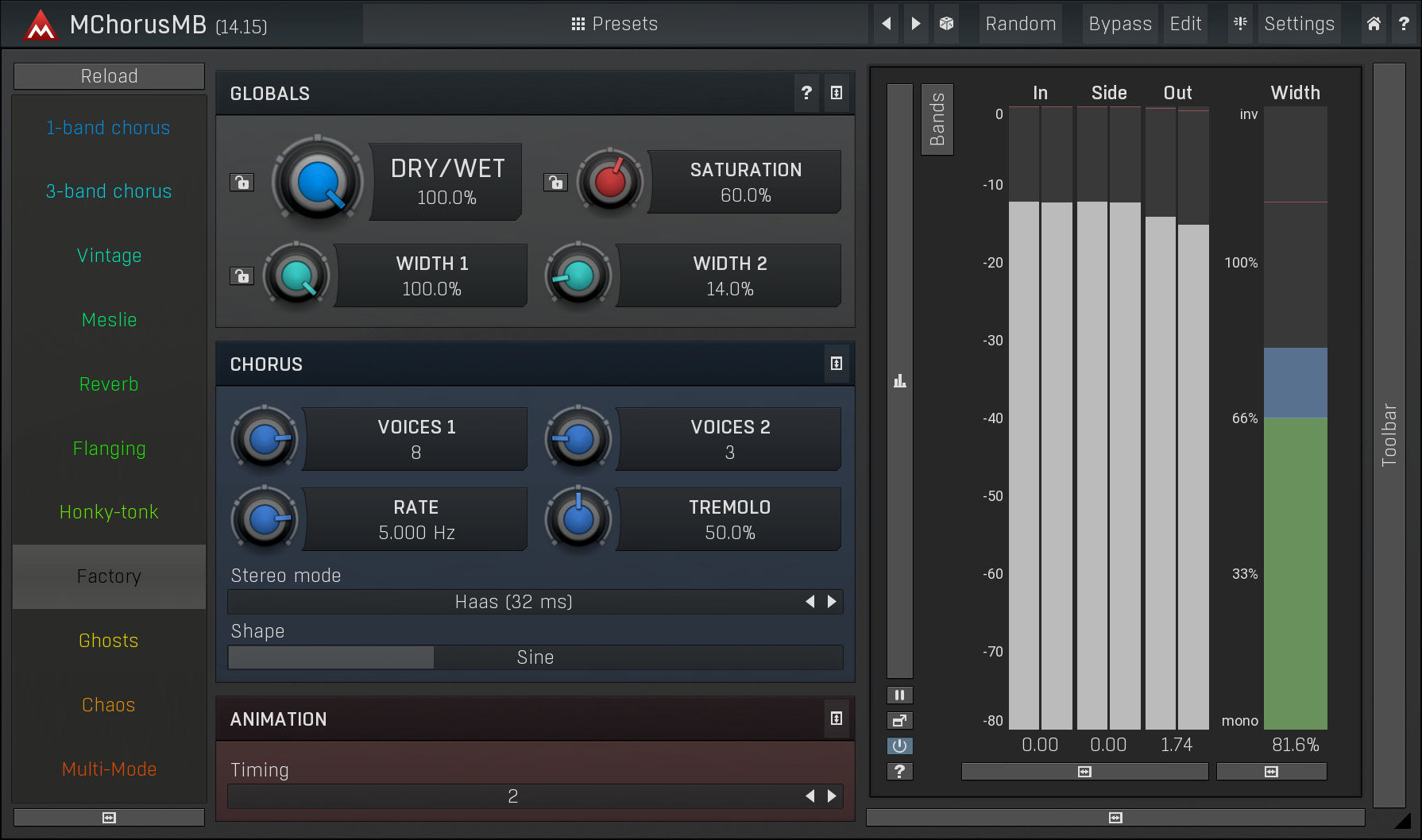The width and height of the screenshot is (1422, 840).
Task: Go to previous preset arrow
Action: (x=887, y=24)
